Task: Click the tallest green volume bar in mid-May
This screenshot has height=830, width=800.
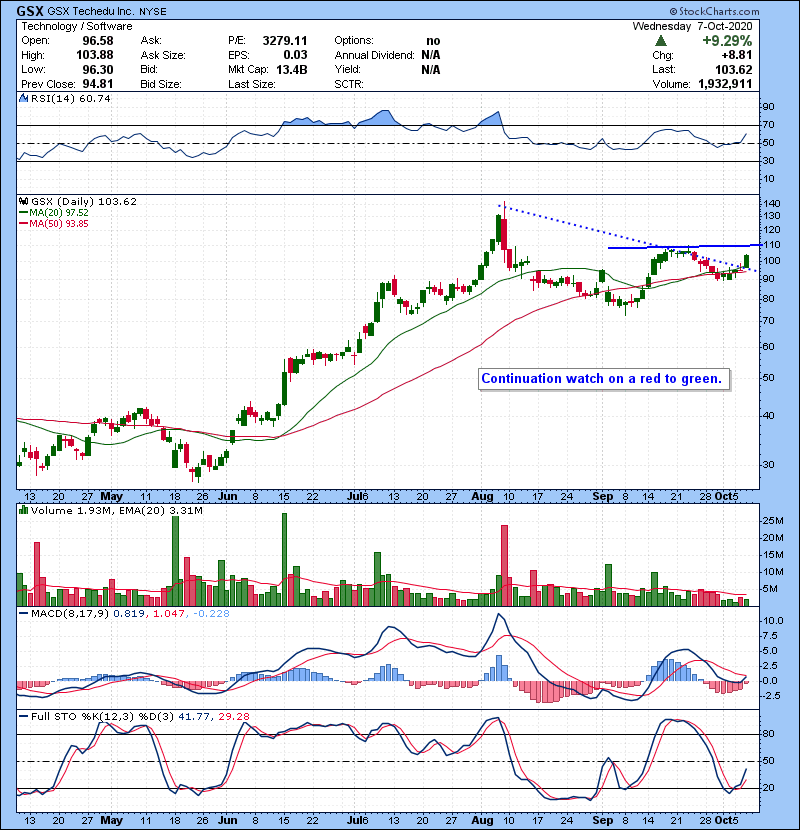Action: coord(175,561)
